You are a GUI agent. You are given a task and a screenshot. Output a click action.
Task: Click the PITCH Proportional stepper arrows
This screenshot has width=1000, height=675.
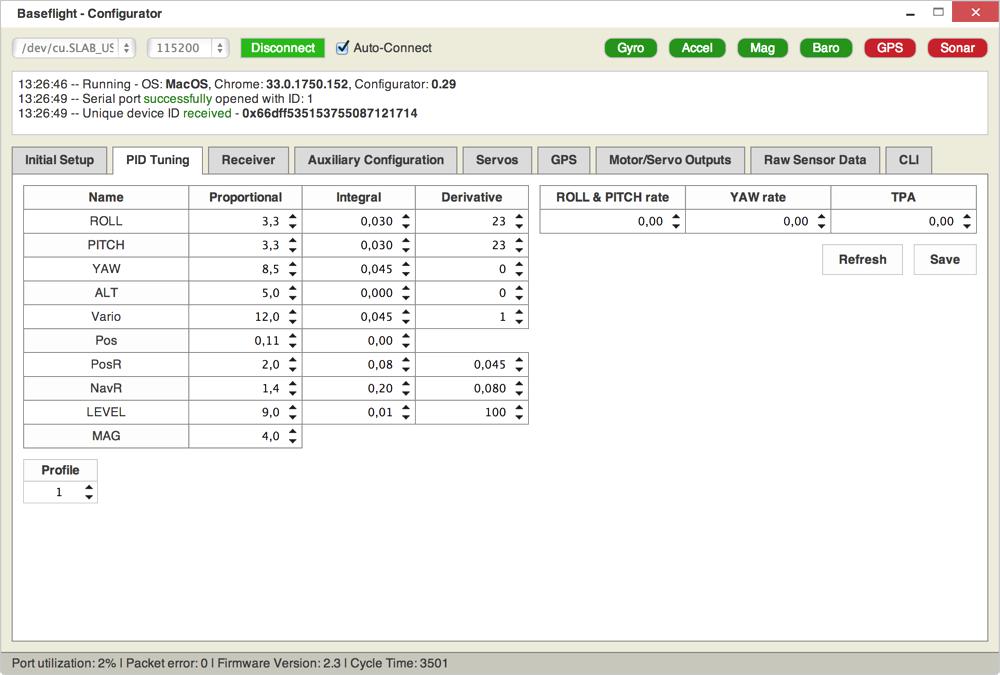click(x=292, y=245)
